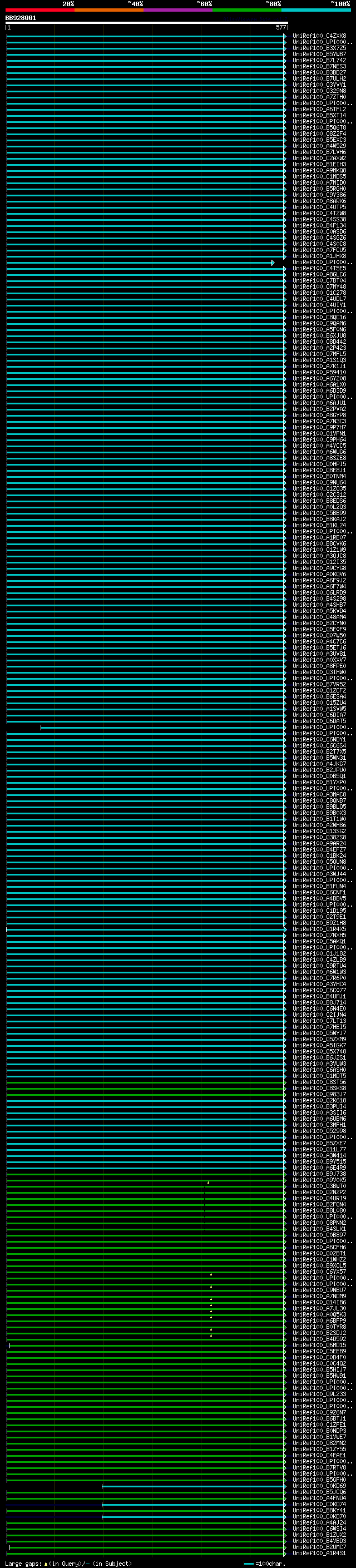356x1568 pixels.
Task: Click the cyan 100char scale bar
Action: click(248, 1564)
